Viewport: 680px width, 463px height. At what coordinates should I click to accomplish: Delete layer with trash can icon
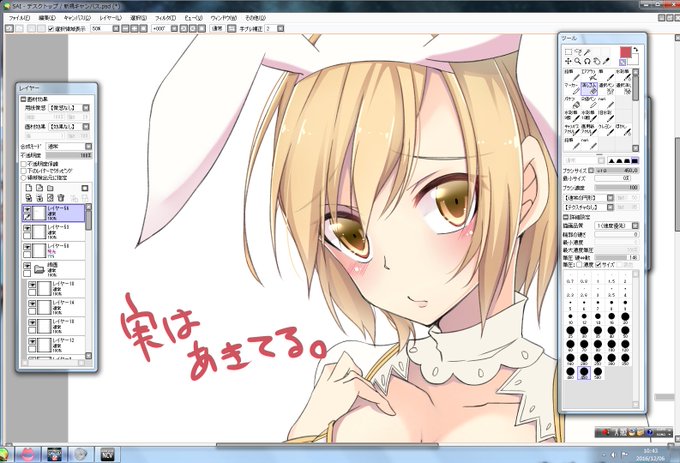point(61,198)
